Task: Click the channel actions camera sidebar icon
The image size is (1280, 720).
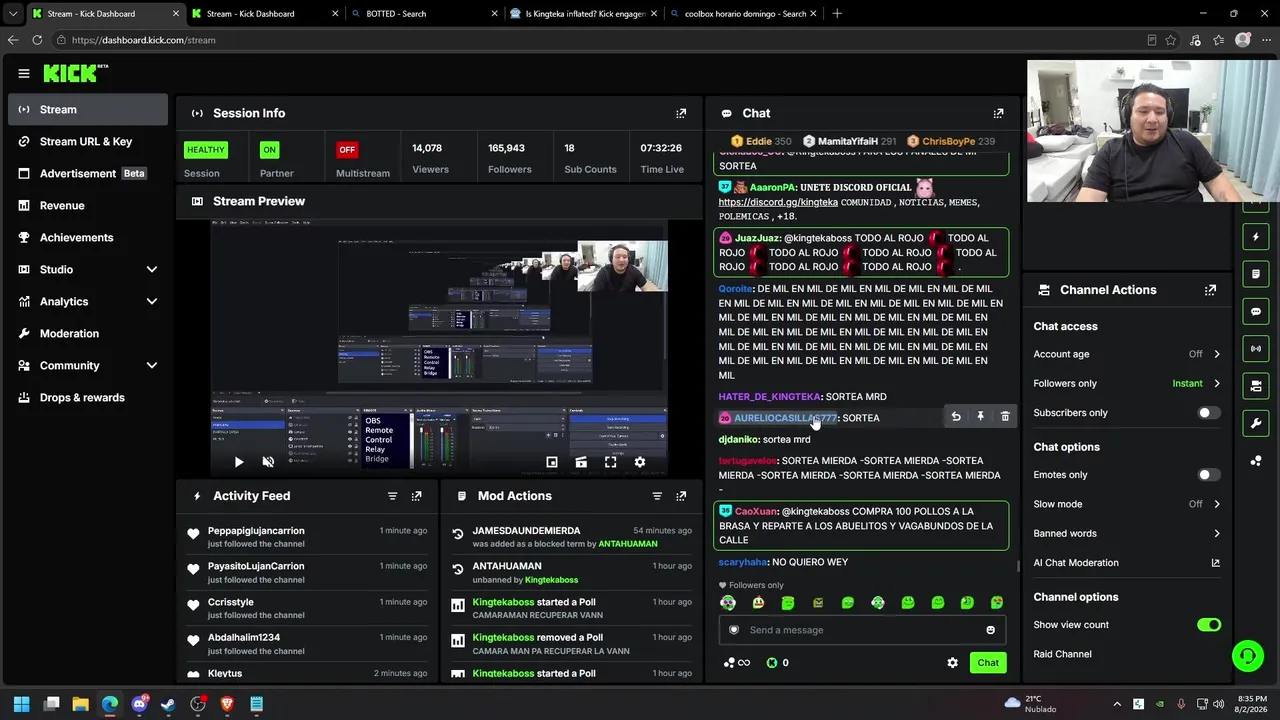Action: coord(1256,386)
